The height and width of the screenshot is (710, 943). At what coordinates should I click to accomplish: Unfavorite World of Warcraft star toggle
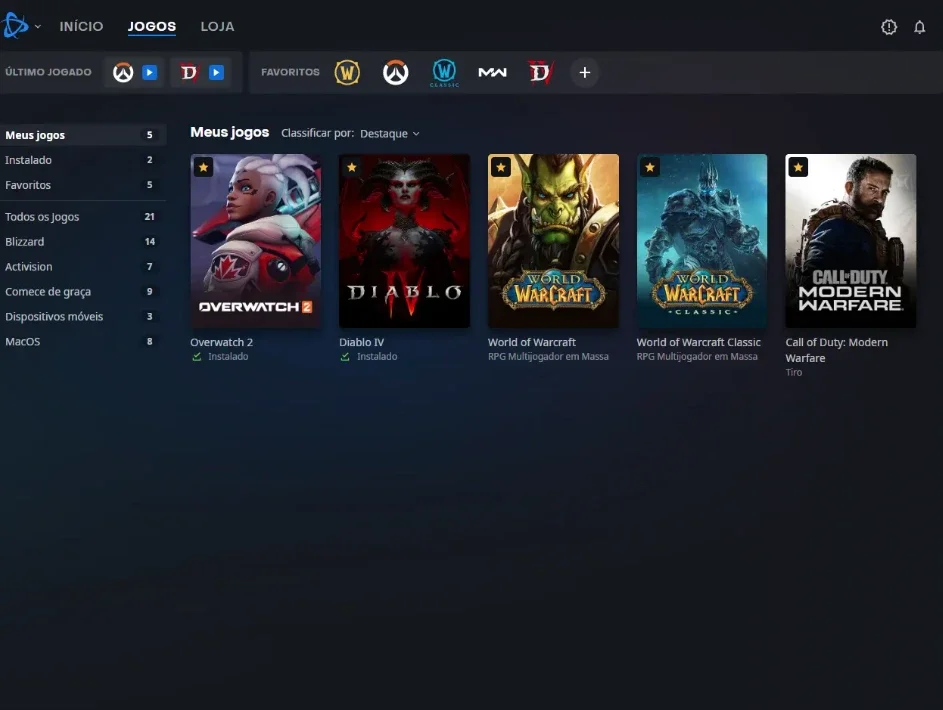(x=501, y=167)
